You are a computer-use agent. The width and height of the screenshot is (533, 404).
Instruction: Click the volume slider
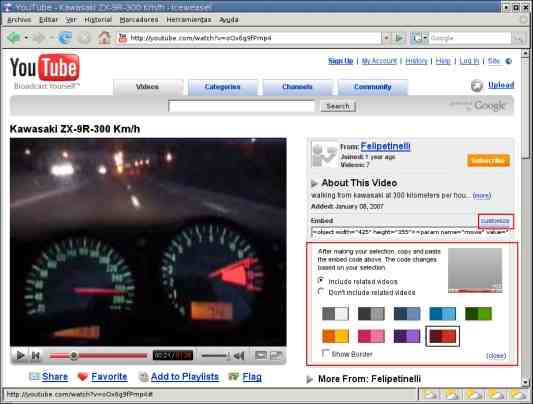coord(216,356)
